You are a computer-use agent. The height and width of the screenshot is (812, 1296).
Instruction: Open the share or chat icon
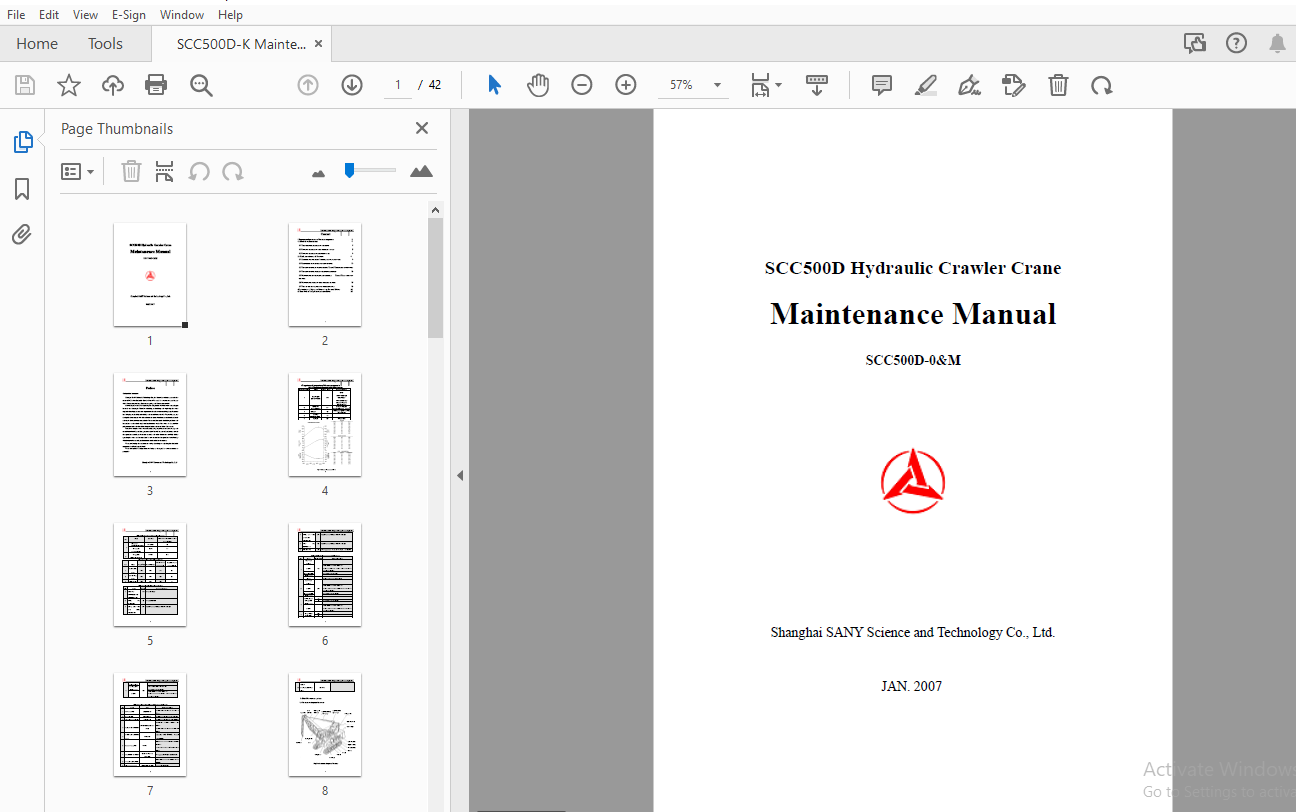point(1194,43)
